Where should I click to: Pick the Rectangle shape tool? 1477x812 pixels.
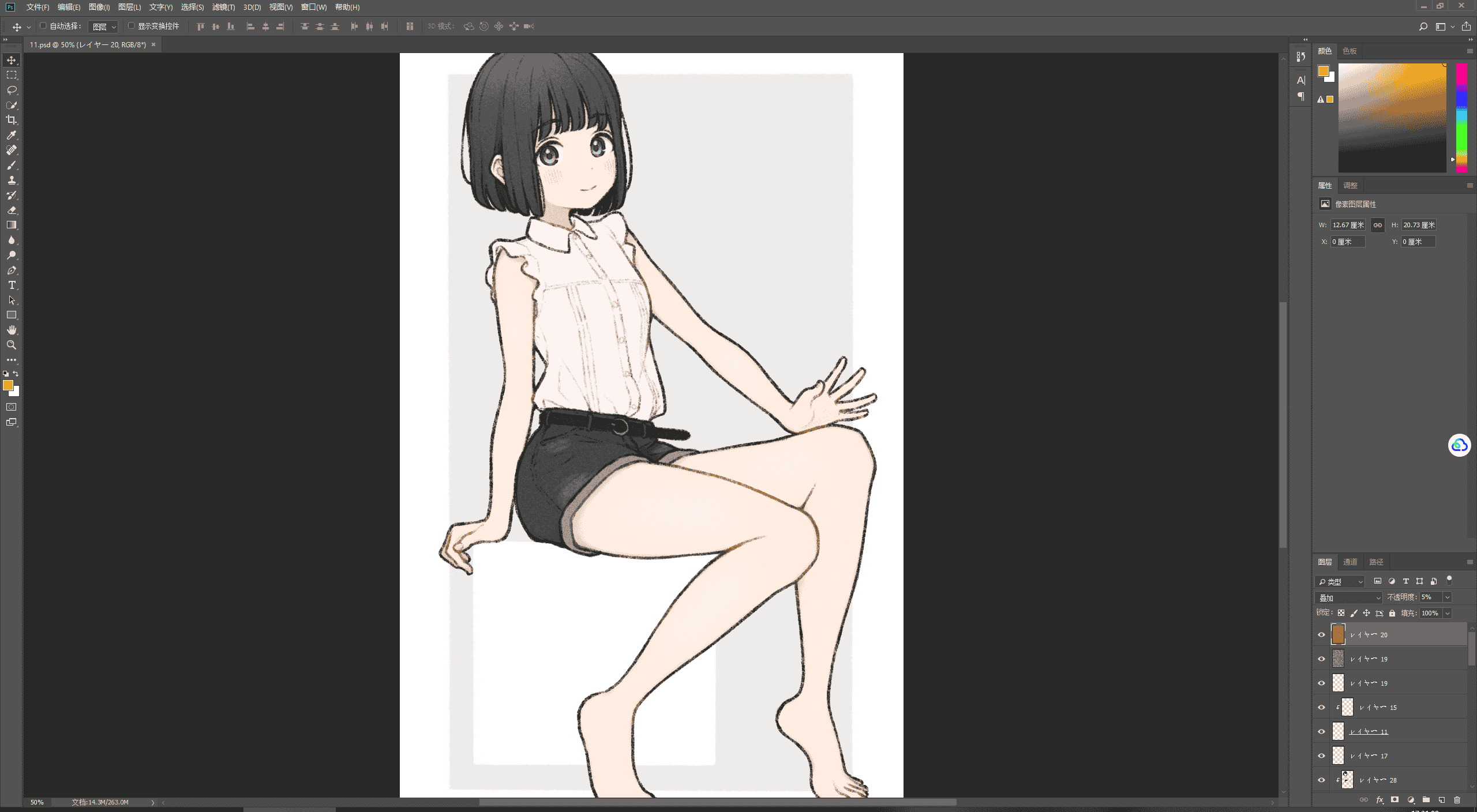click(12, 315)
